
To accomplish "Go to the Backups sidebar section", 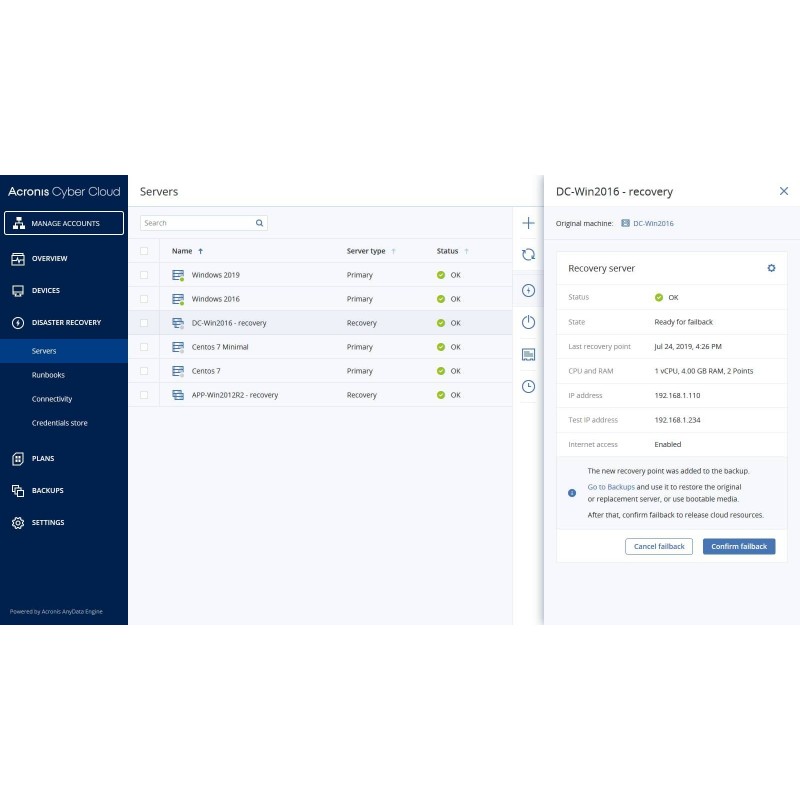I will [x=47, y=490].
